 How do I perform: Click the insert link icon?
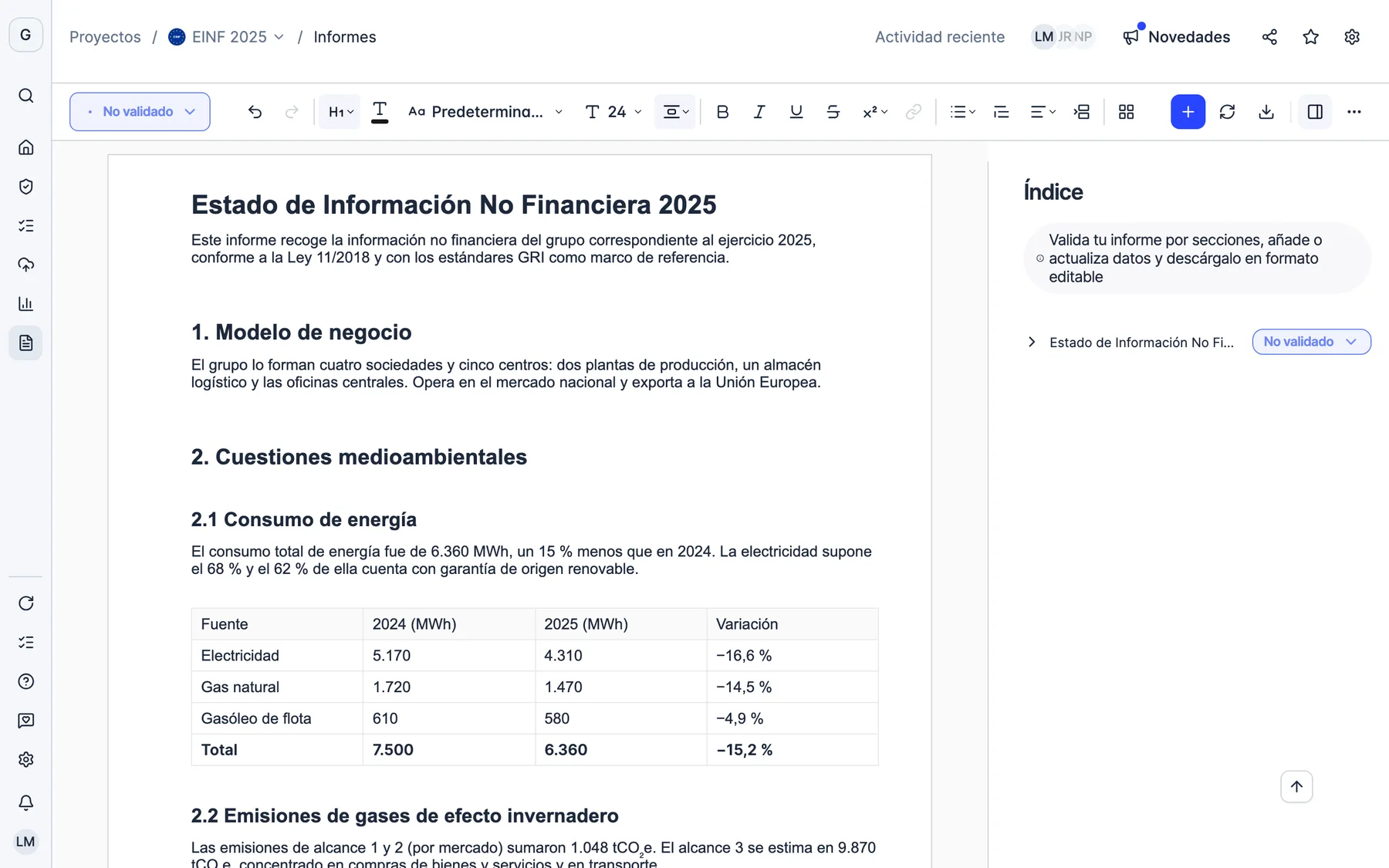(x=914, y=112)
